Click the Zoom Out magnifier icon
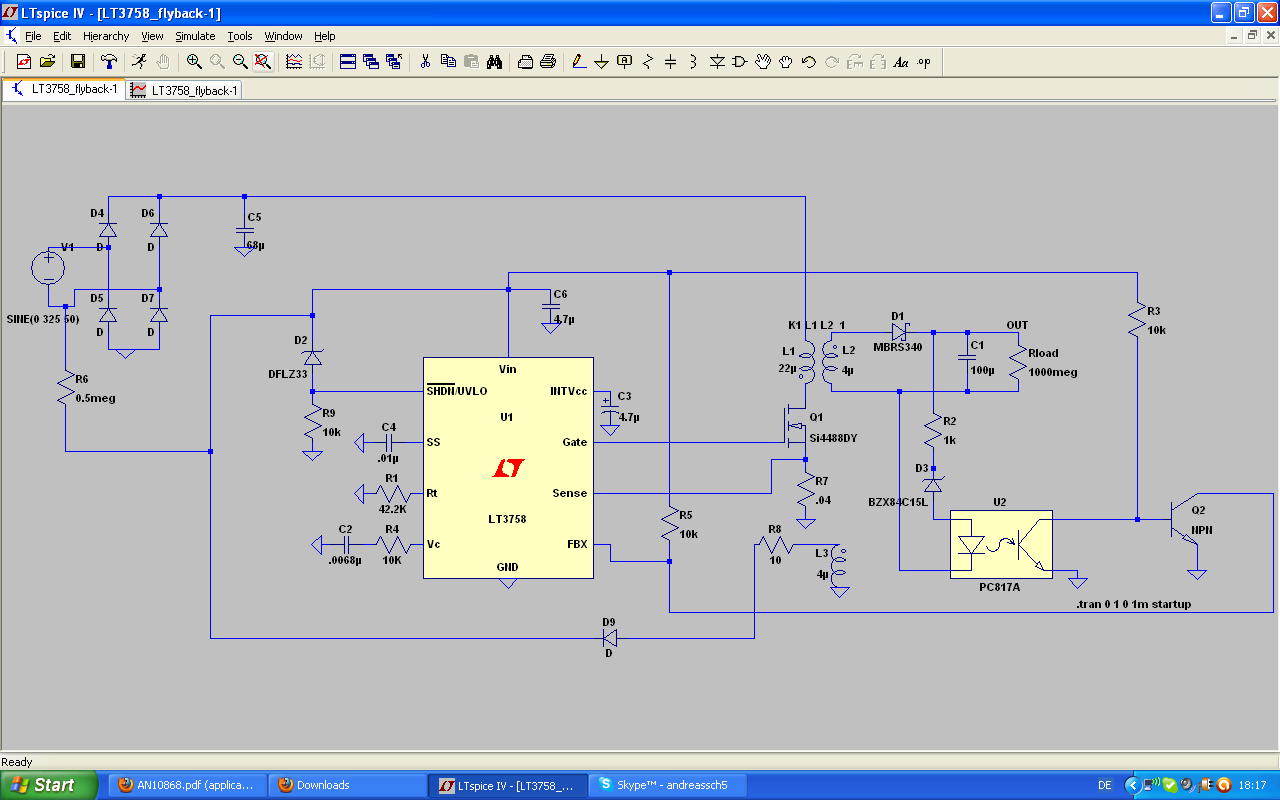1280x800 pixels. point(240,61)
